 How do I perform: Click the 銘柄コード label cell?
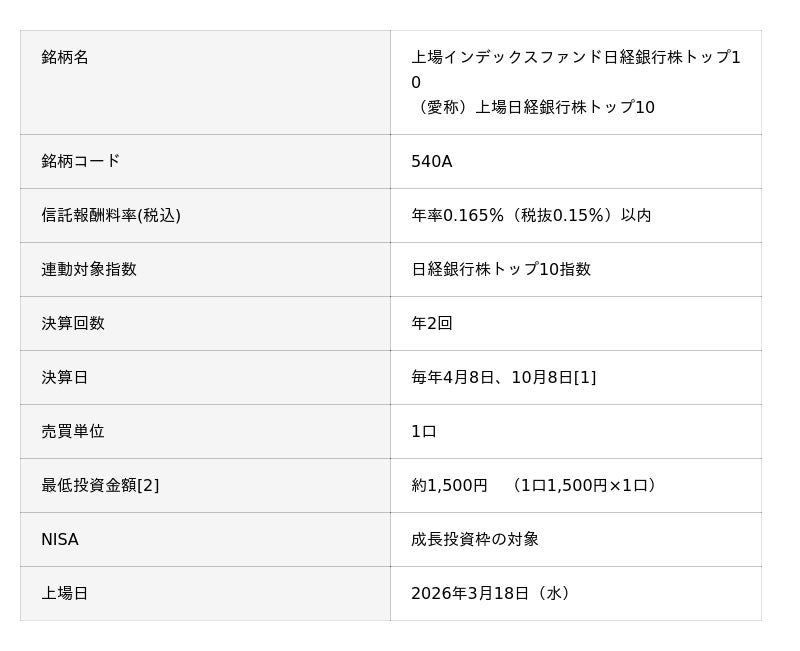[x=80, y=161]
